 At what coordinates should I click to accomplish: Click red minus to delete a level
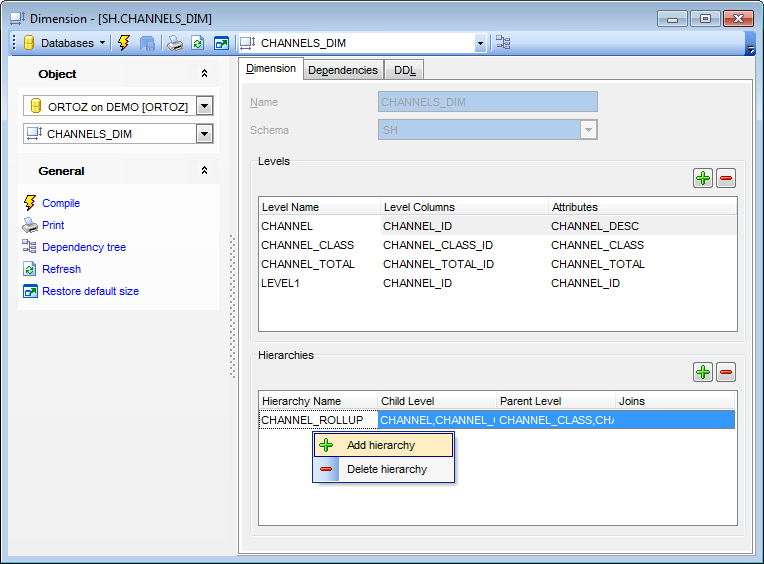[726, 178]
